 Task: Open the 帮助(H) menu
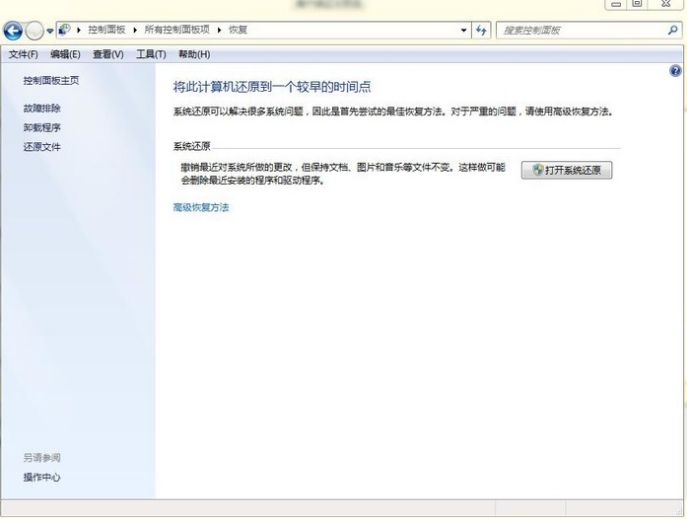[193, 54]
